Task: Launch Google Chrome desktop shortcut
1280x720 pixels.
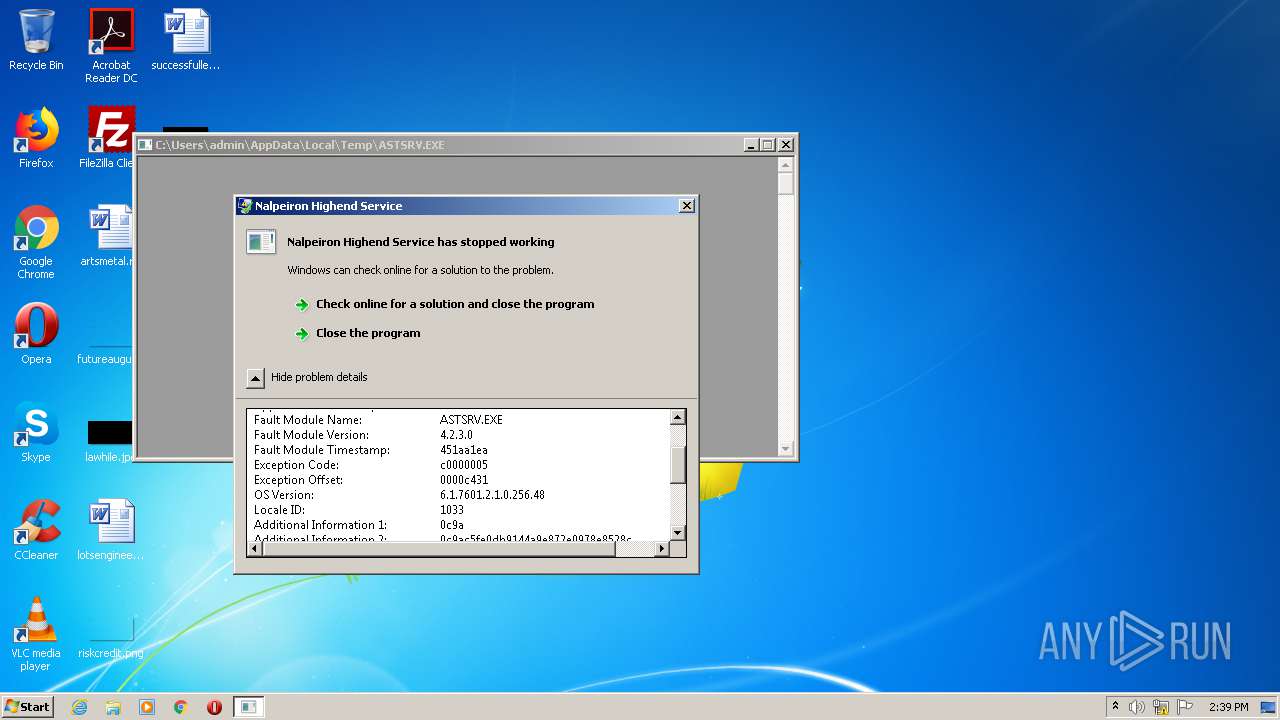Action: tap(36, 242)
